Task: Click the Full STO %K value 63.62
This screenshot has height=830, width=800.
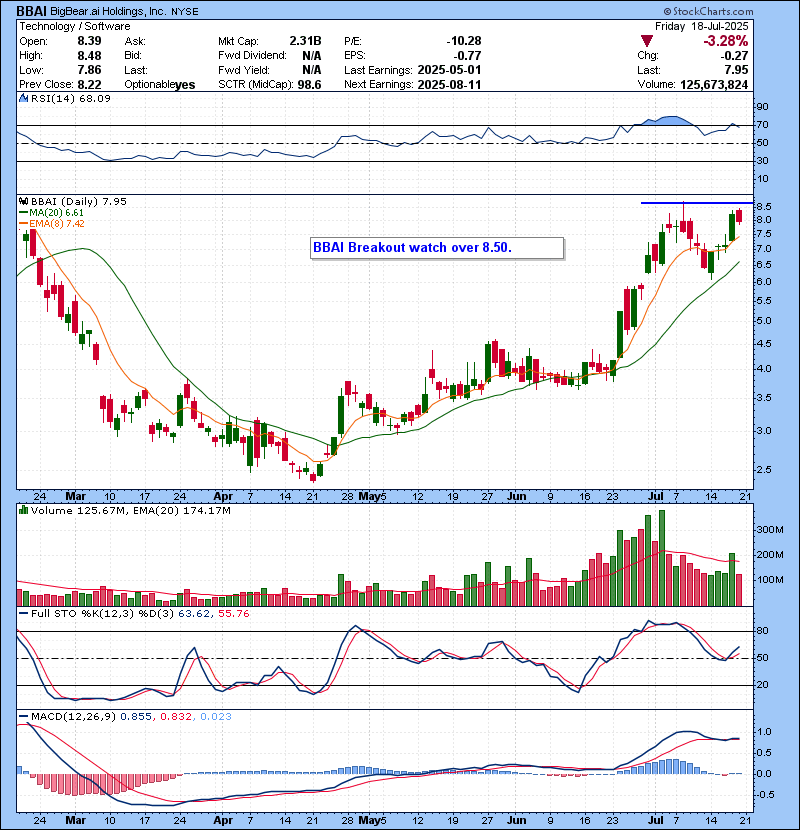Action: [194, 614]
